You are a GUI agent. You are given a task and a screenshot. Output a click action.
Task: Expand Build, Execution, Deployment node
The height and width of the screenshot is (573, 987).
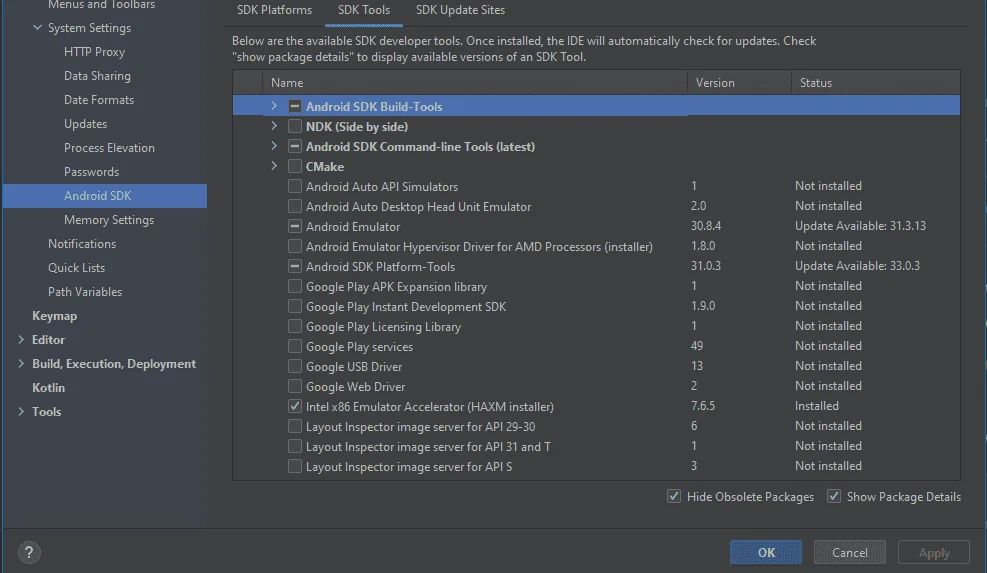click(x=21, y=363)
